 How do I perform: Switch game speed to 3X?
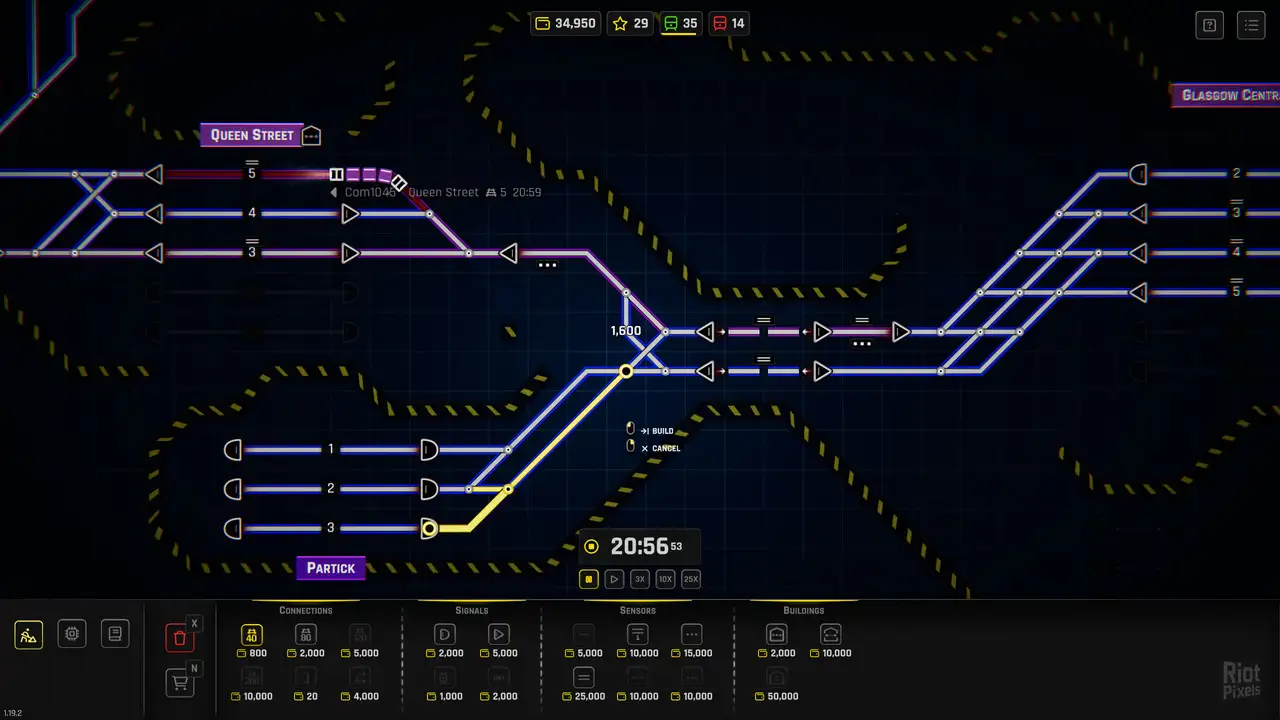(640, 579)
